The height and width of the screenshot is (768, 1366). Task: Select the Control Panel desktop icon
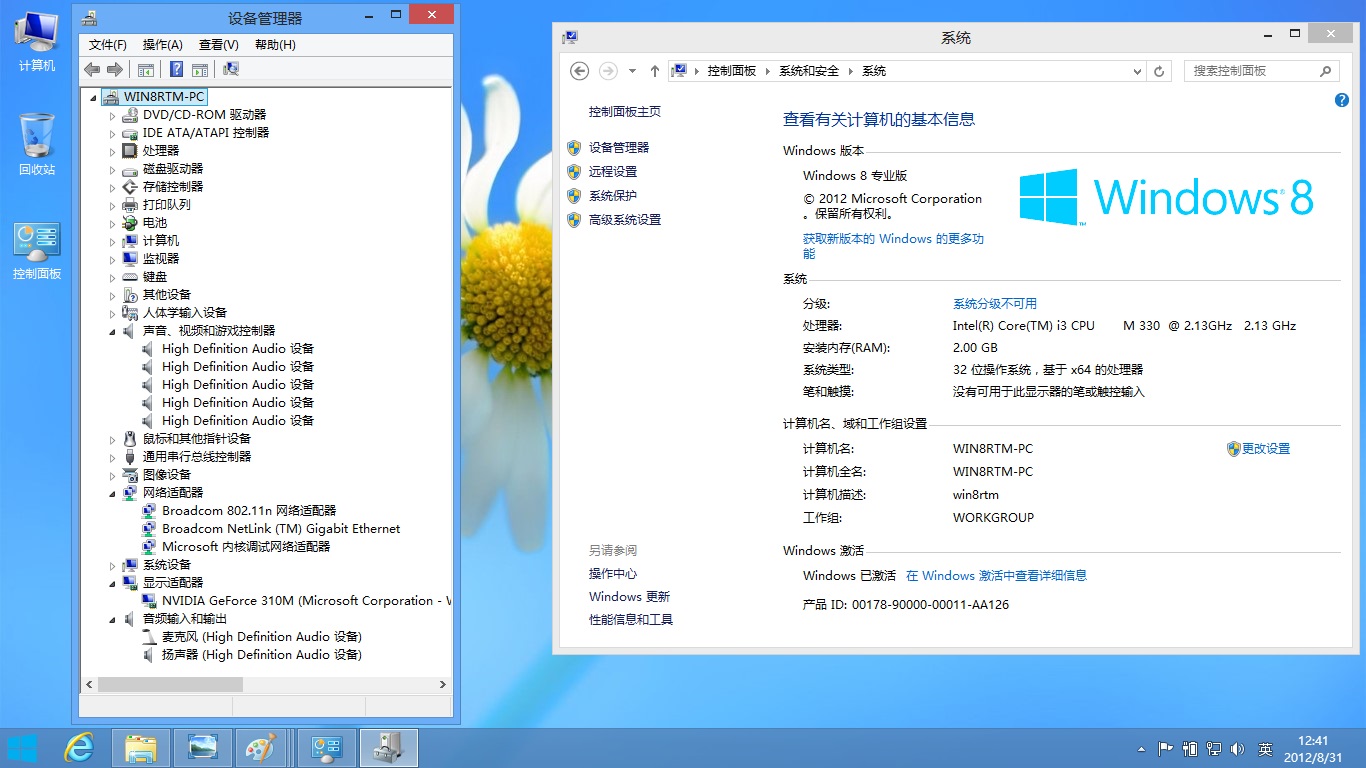pos(37,251)
